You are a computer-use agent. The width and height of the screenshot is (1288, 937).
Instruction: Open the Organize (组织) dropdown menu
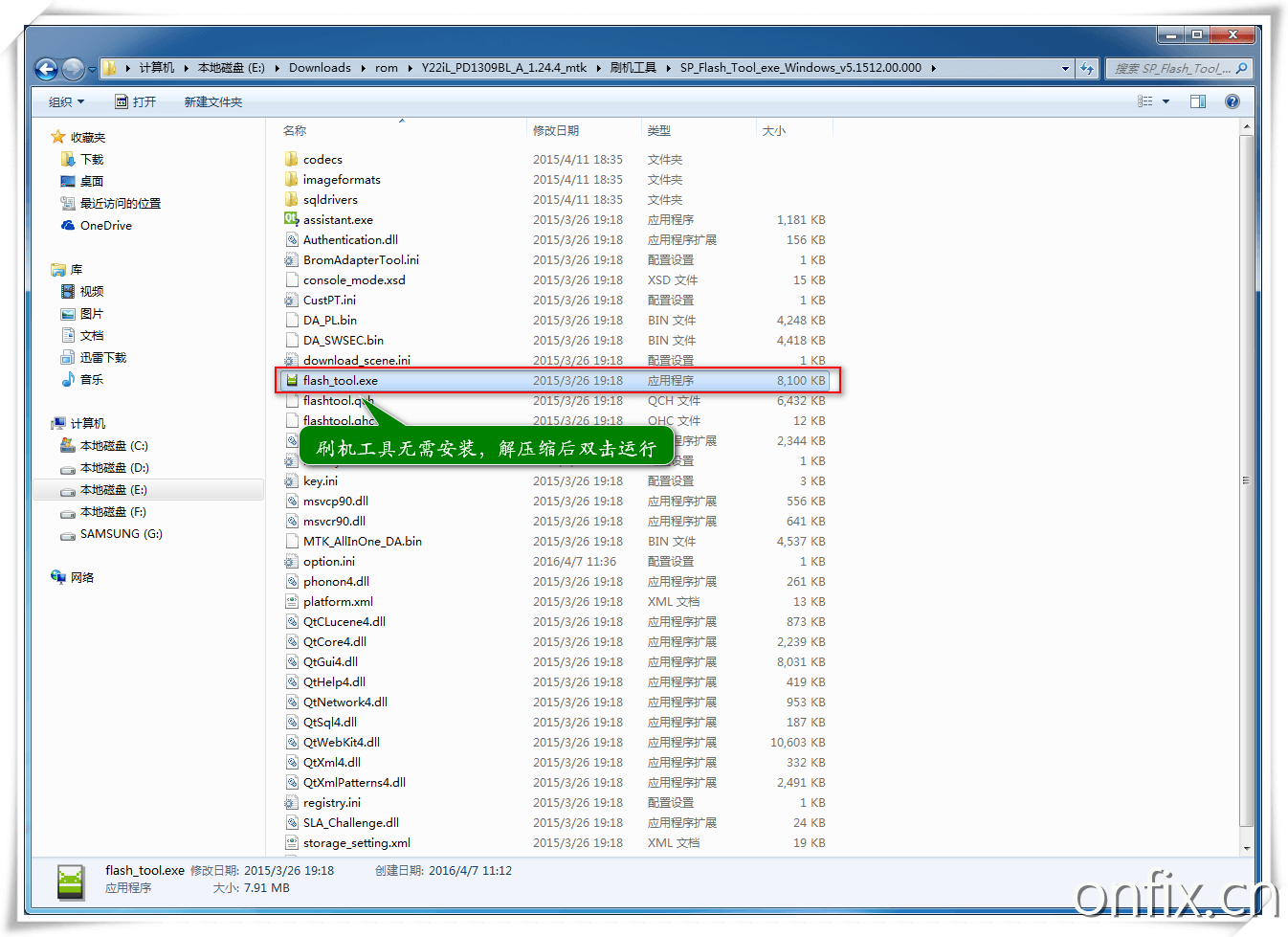[66, 101]
